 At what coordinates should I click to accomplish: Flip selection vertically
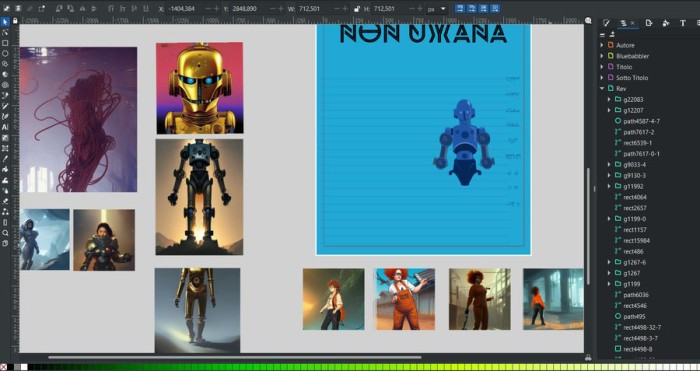tap(94, 8)
